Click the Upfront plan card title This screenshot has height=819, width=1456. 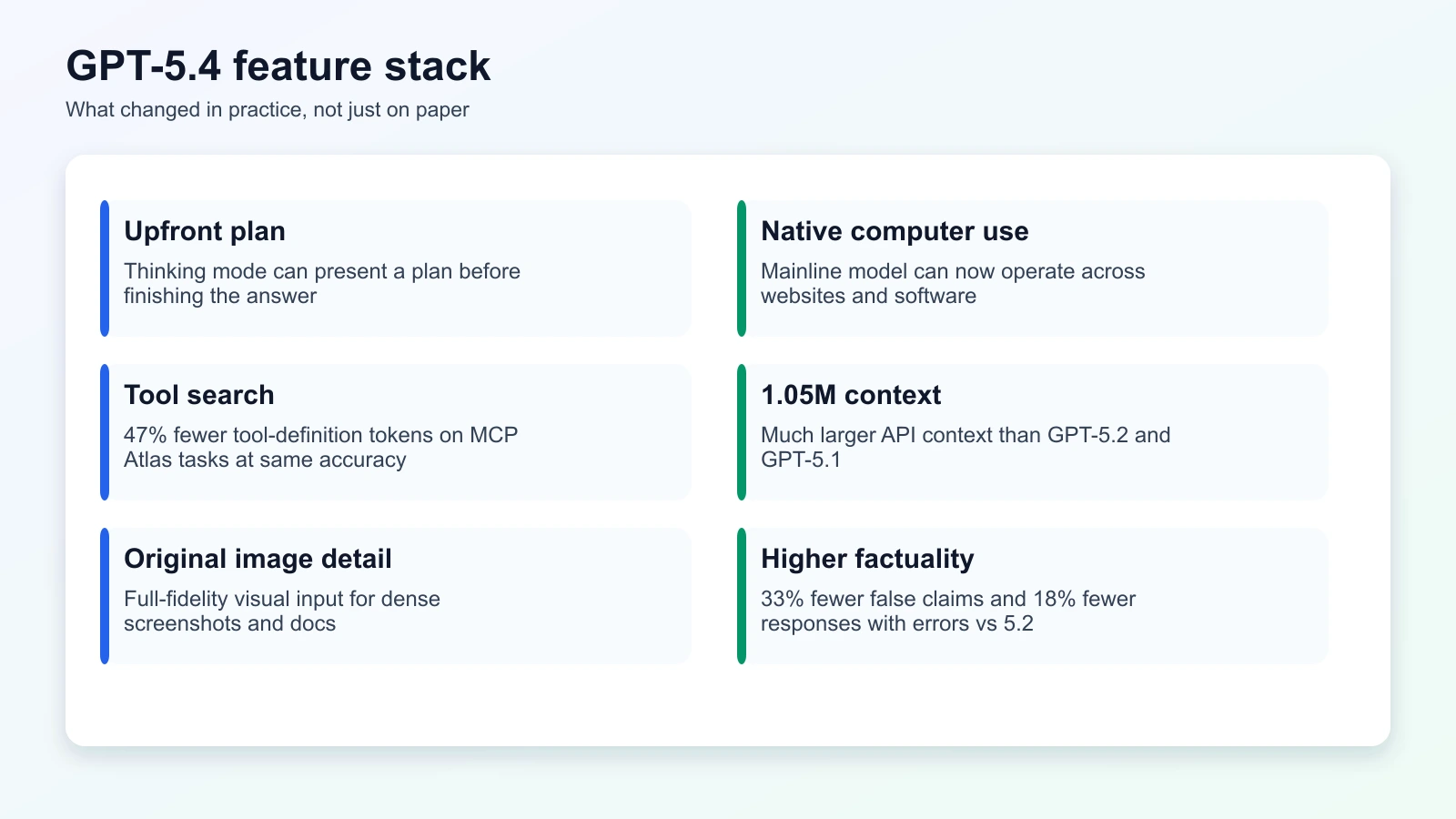click(x=204, y=231)
